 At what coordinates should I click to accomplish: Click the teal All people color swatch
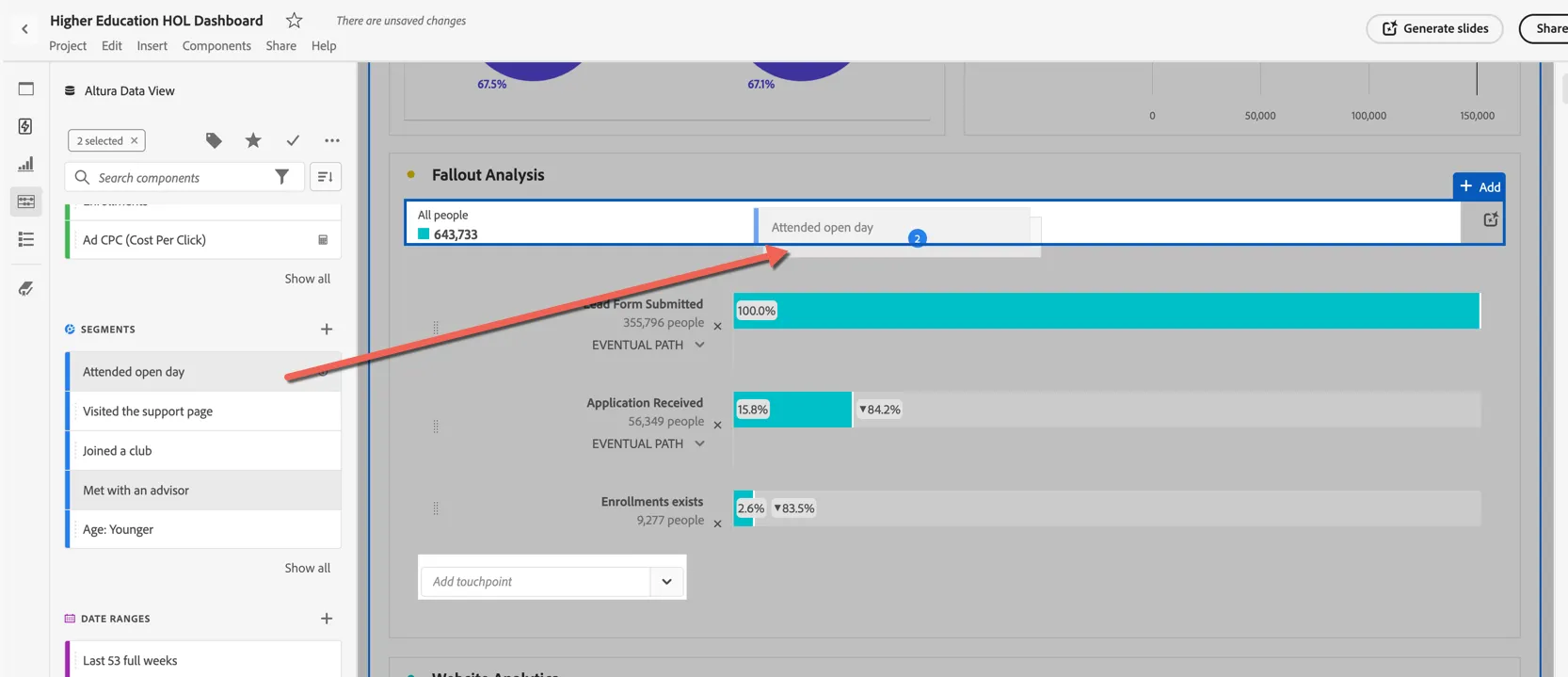point(424,234)
